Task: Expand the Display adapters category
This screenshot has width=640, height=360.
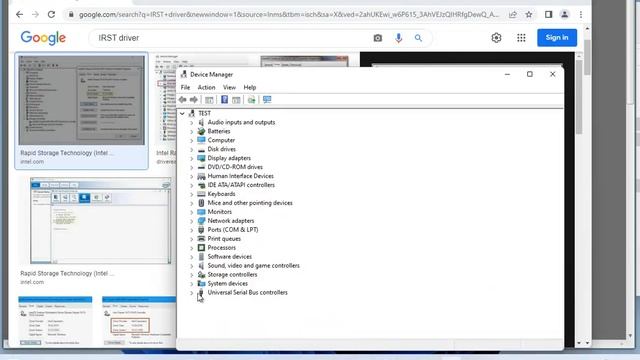Action: pyautogui.click(x=191, y=158)
